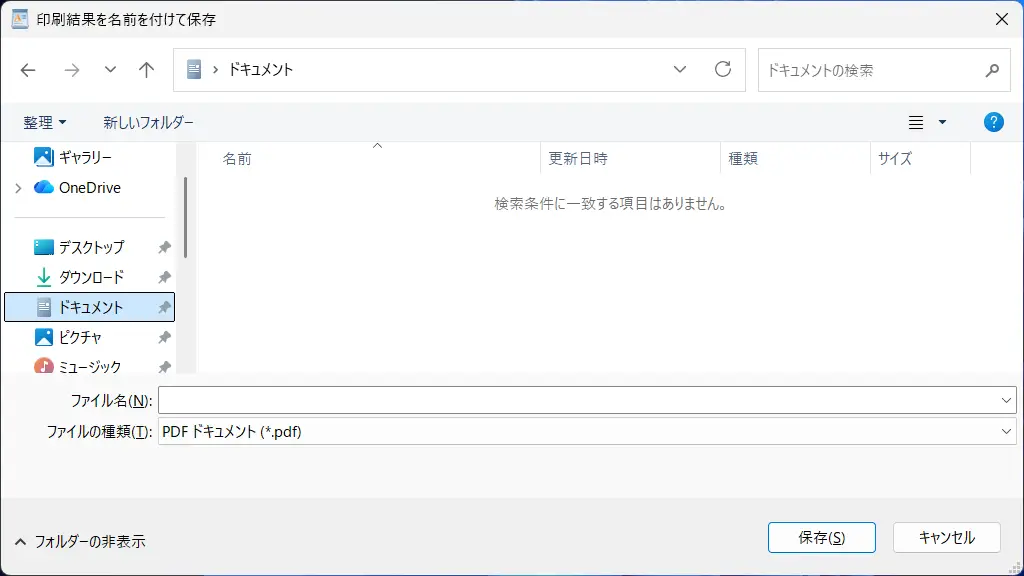Unpin デスクトップ via its pin icon
The image size is (1024, 576).
165,247
